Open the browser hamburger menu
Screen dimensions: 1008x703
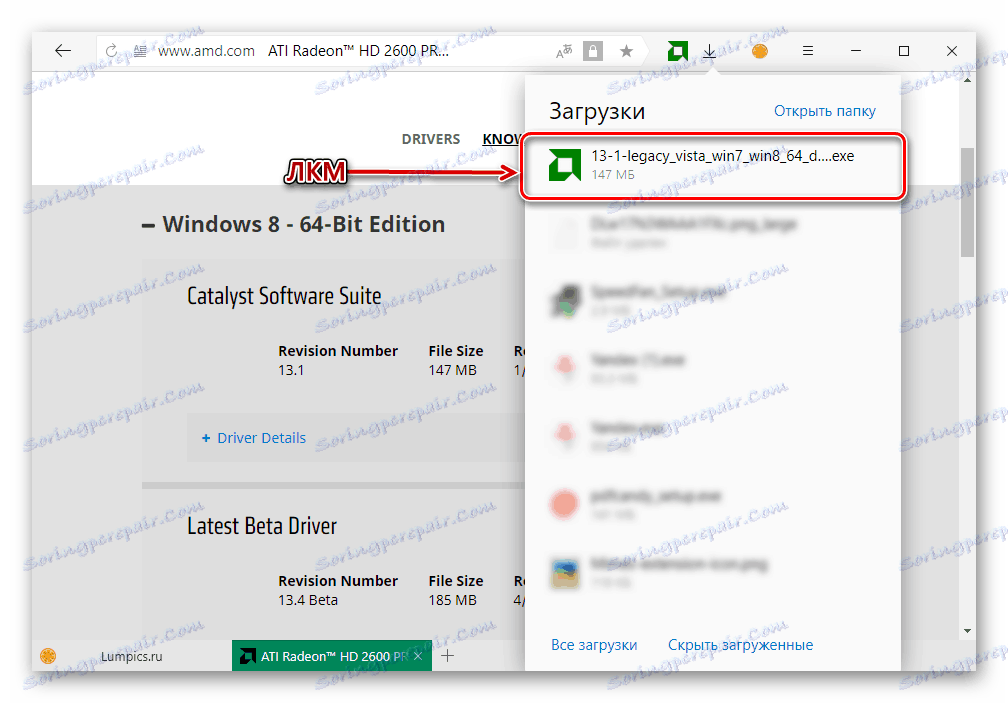tap(807, 50)
